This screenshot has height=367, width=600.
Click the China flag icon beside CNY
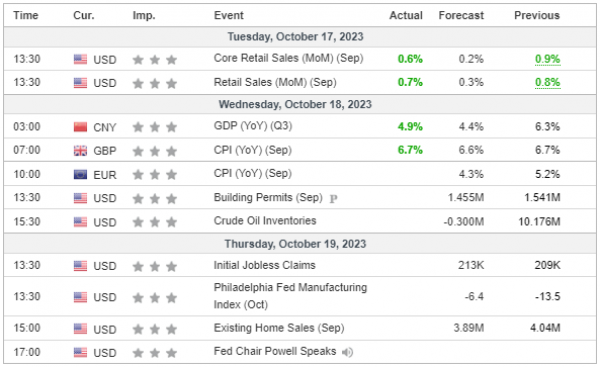[80, 127]
